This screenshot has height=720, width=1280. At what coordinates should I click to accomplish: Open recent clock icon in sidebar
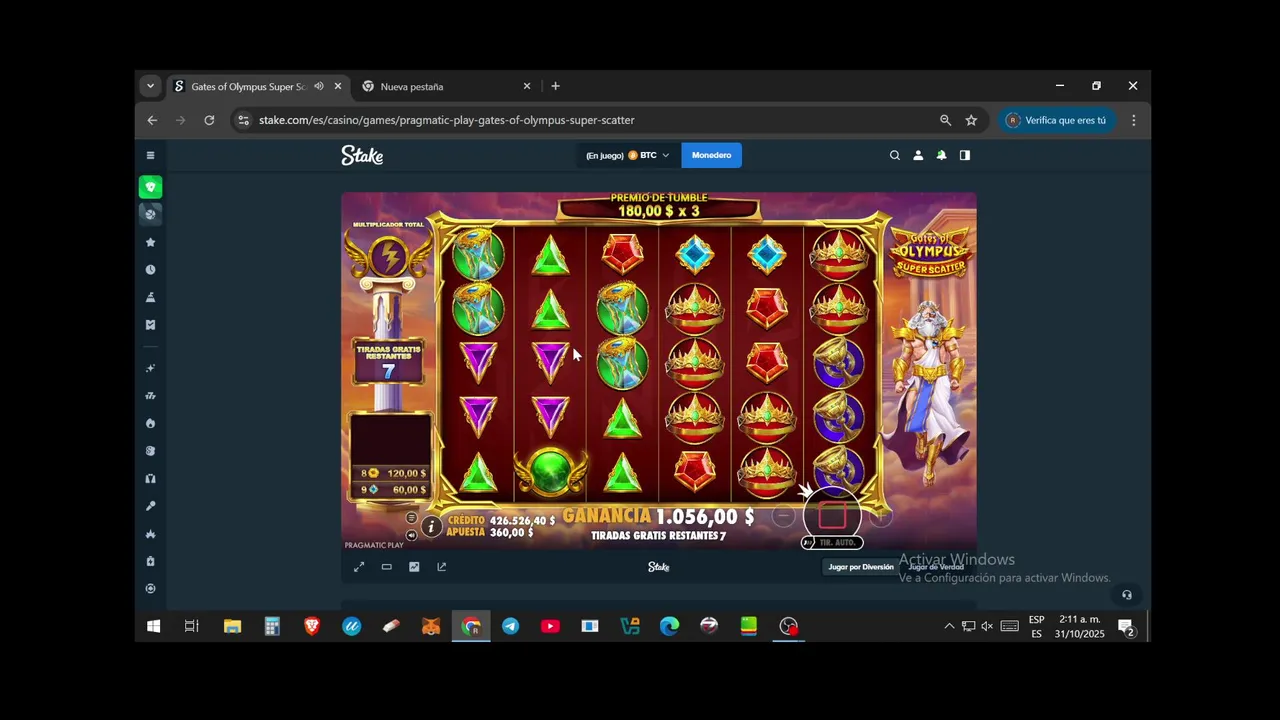point(150,270)
